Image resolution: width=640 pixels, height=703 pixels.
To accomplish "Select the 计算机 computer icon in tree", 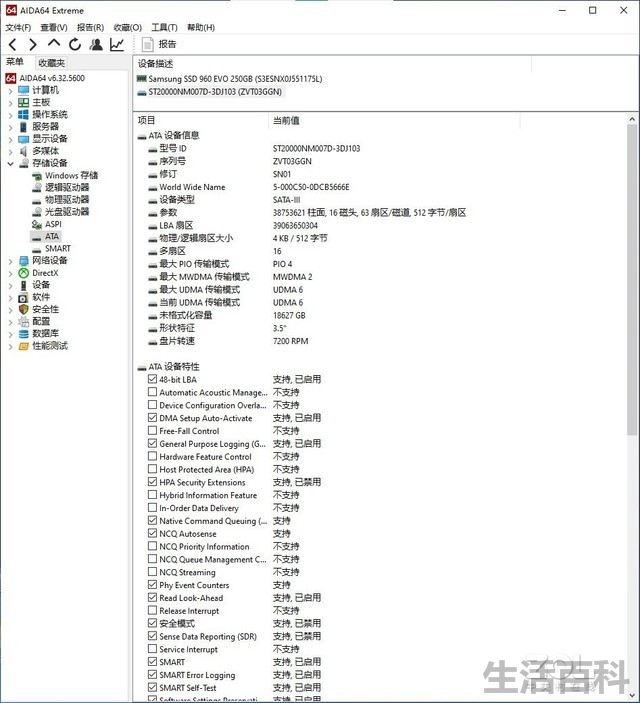I will [x=24, y=90].
